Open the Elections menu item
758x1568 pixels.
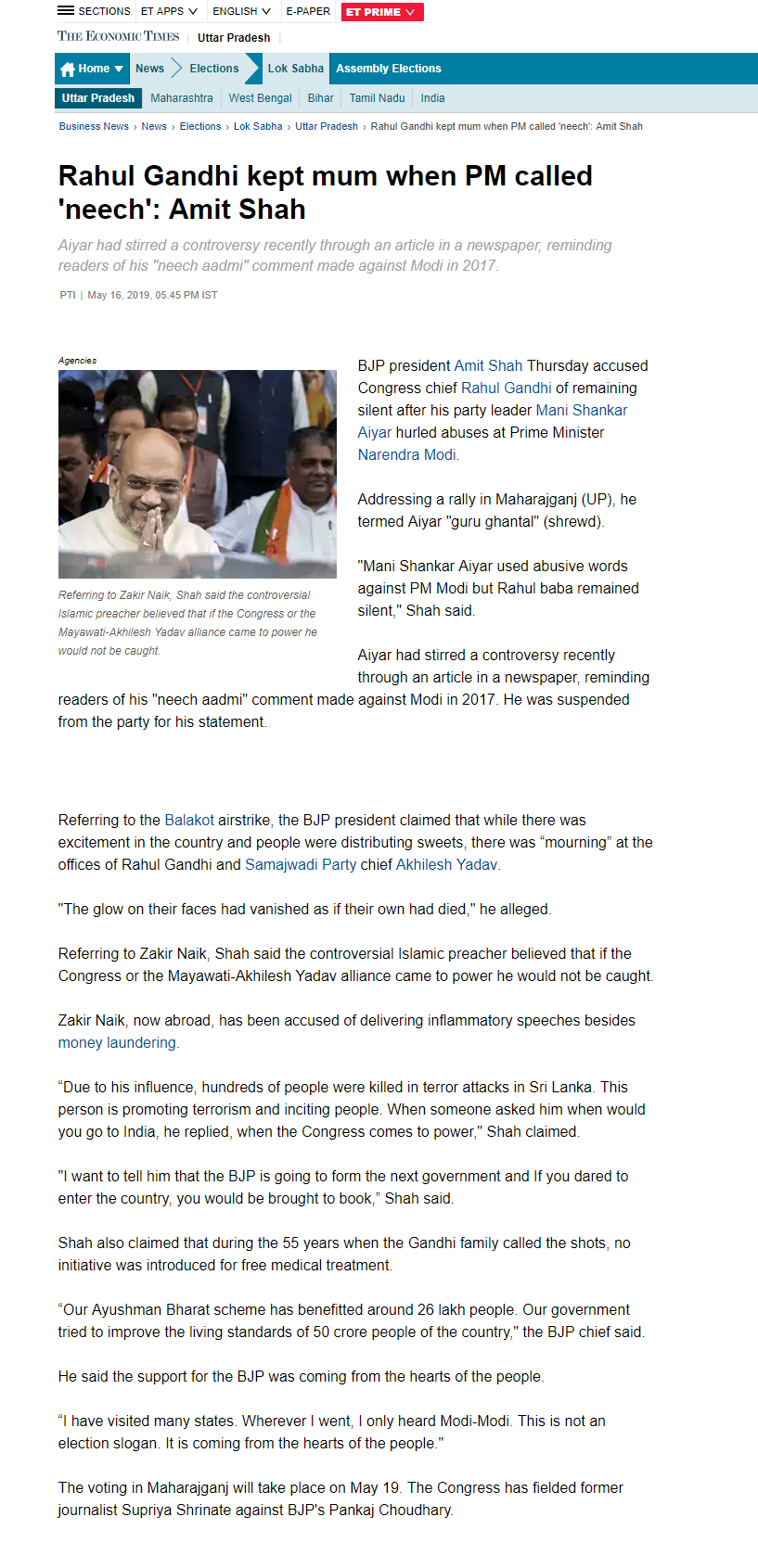pyautogui.click(x=214, y=69)
